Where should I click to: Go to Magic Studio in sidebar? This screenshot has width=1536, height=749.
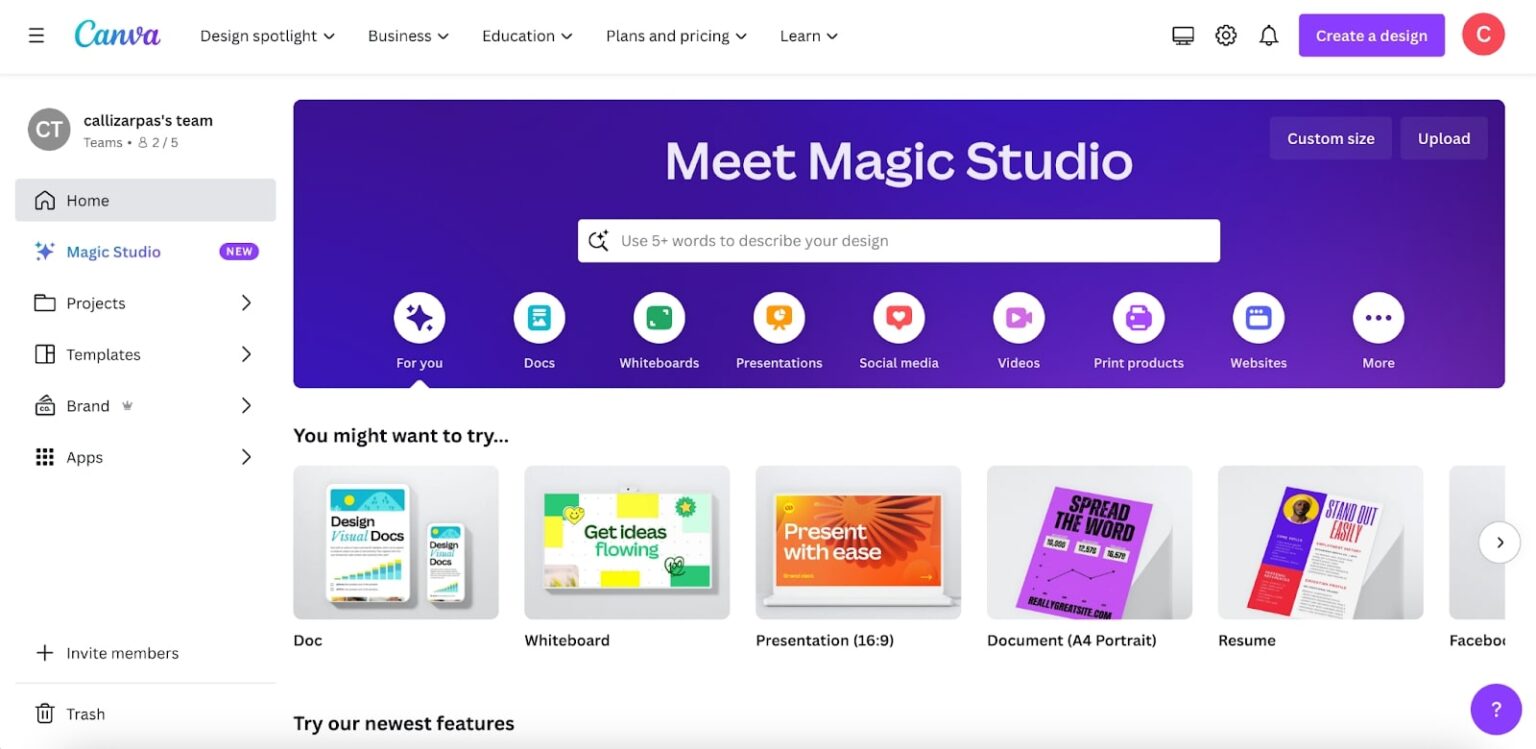(113, 252)
